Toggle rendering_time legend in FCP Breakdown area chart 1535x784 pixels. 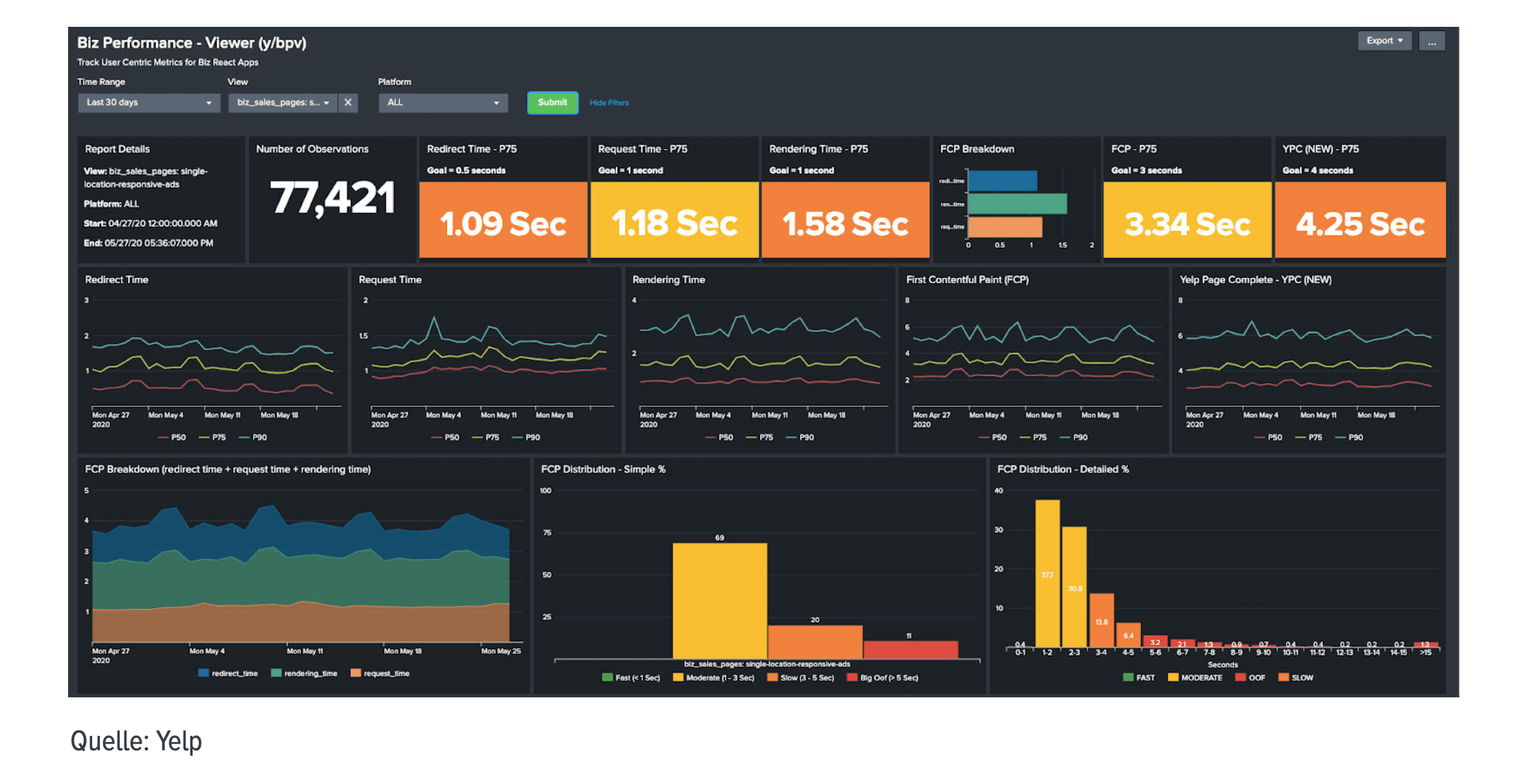point(305,673)
